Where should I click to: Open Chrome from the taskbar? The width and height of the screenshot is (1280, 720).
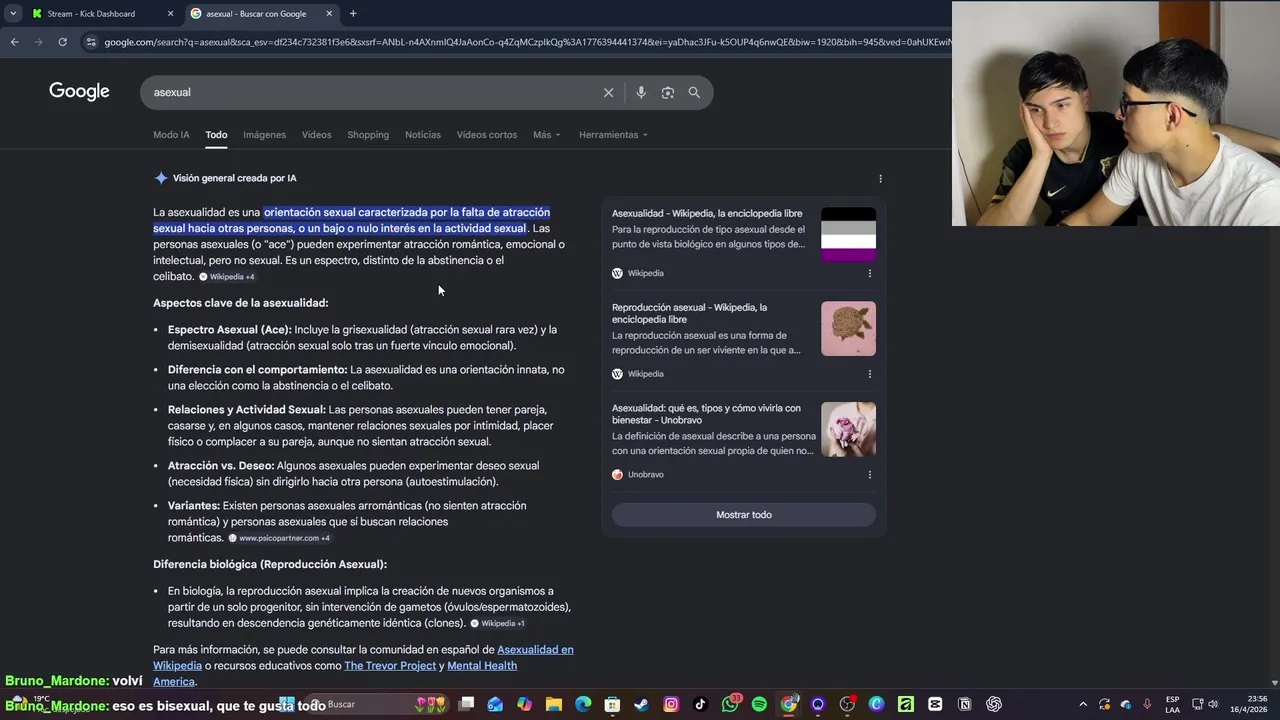coord(789,704)
